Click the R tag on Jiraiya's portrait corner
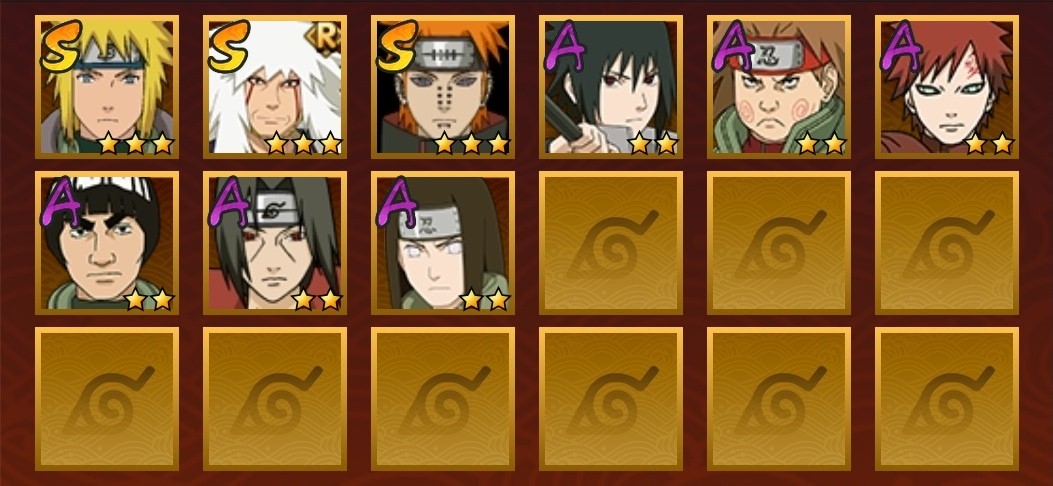Viewport: 1053px width, 486px height. pos(325,40)
